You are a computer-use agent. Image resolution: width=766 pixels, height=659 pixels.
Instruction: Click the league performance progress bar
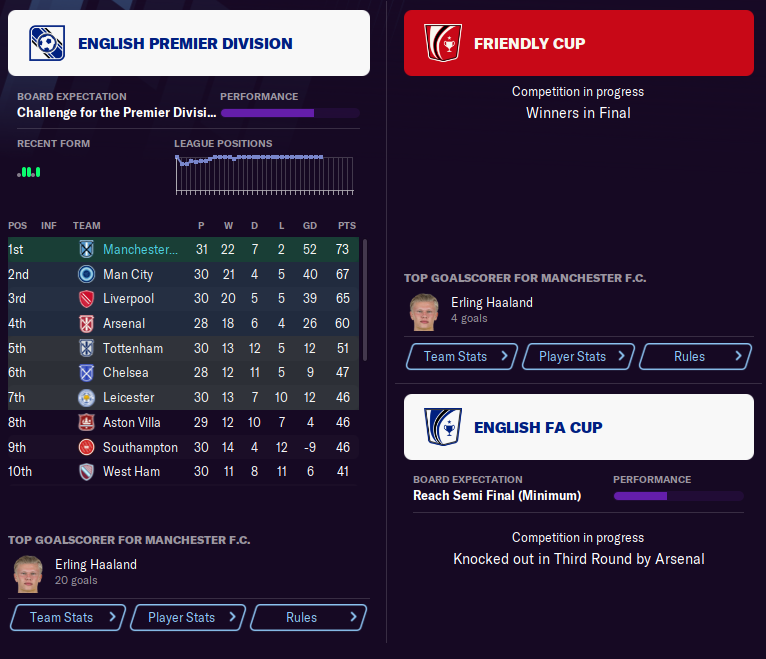(x=289, y=113)
